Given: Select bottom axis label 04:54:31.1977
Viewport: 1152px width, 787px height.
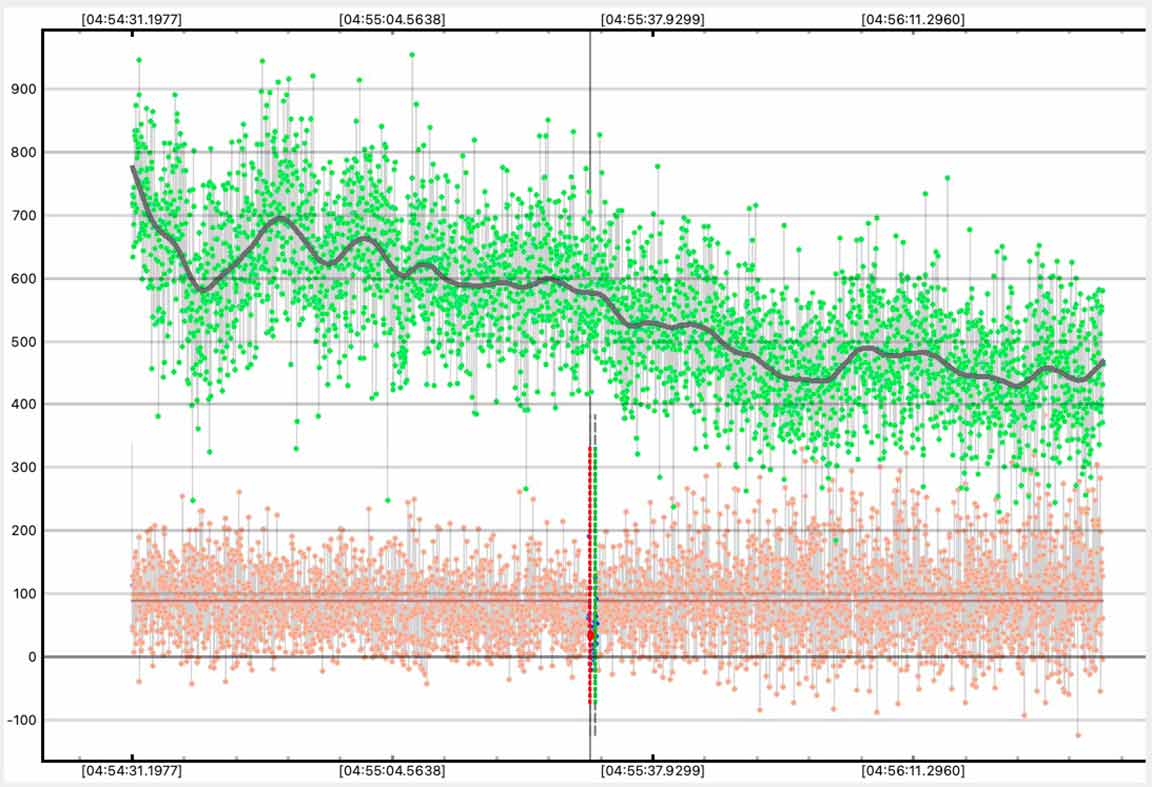Looking at the screenshot, I should coord(132,771).
